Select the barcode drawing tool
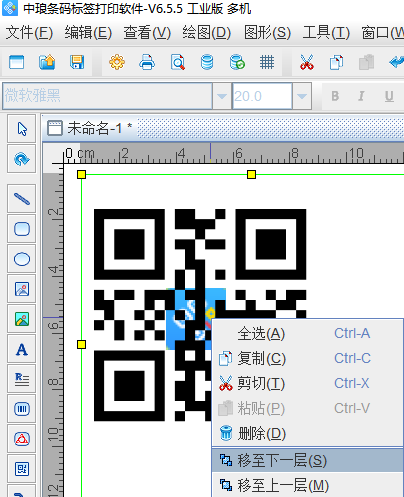This screenshot has height=497, width=404. [22, 409]
